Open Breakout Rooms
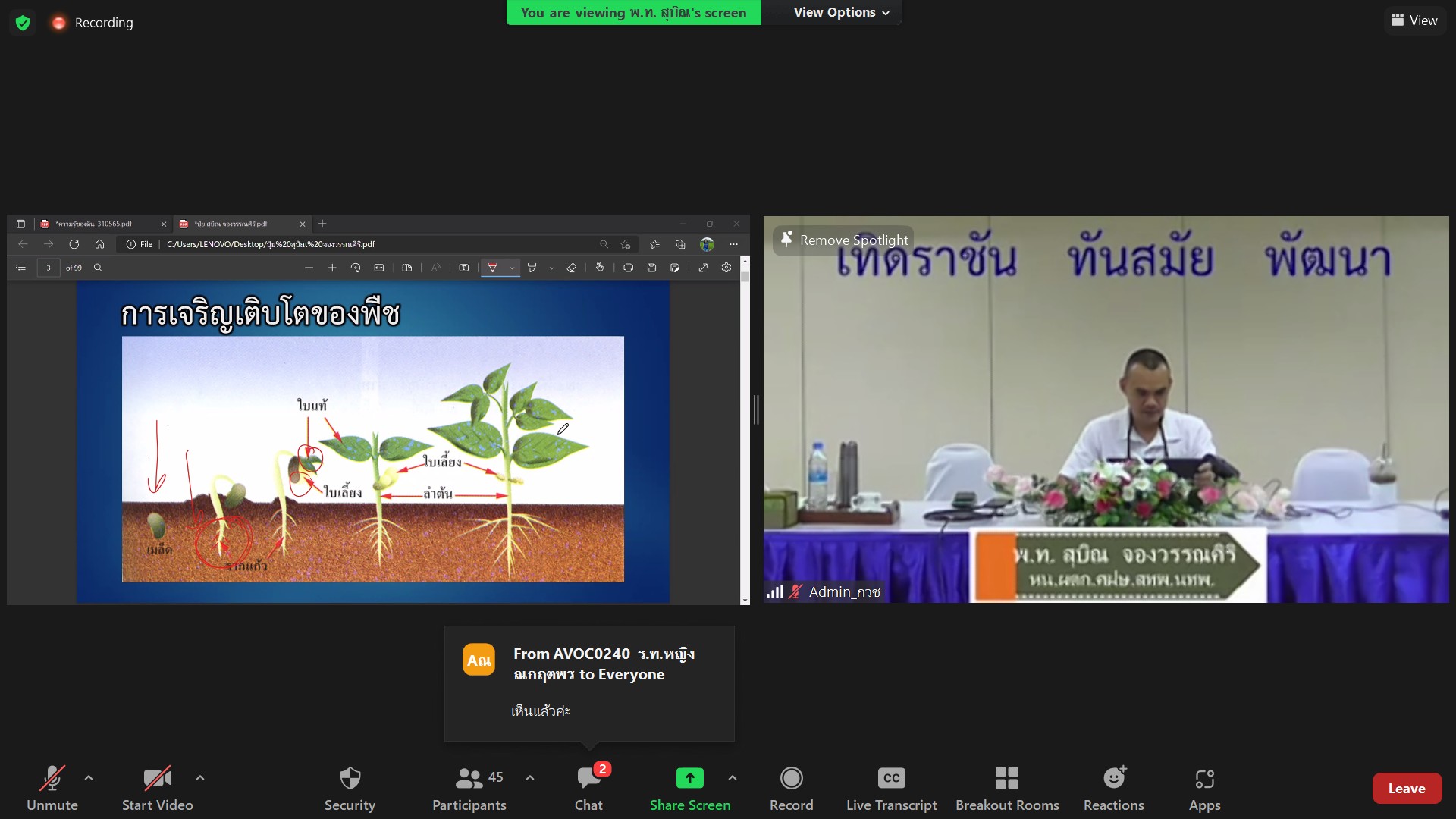Screen dimensions: 1456x819 pyautogui.click(x=1007, y=789)
